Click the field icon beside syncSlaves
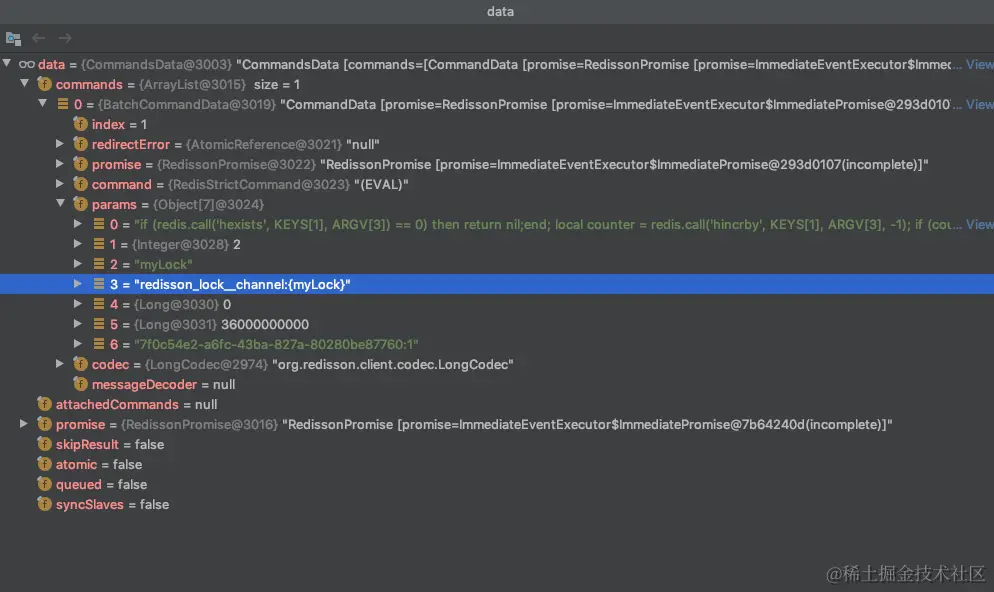 44,504
